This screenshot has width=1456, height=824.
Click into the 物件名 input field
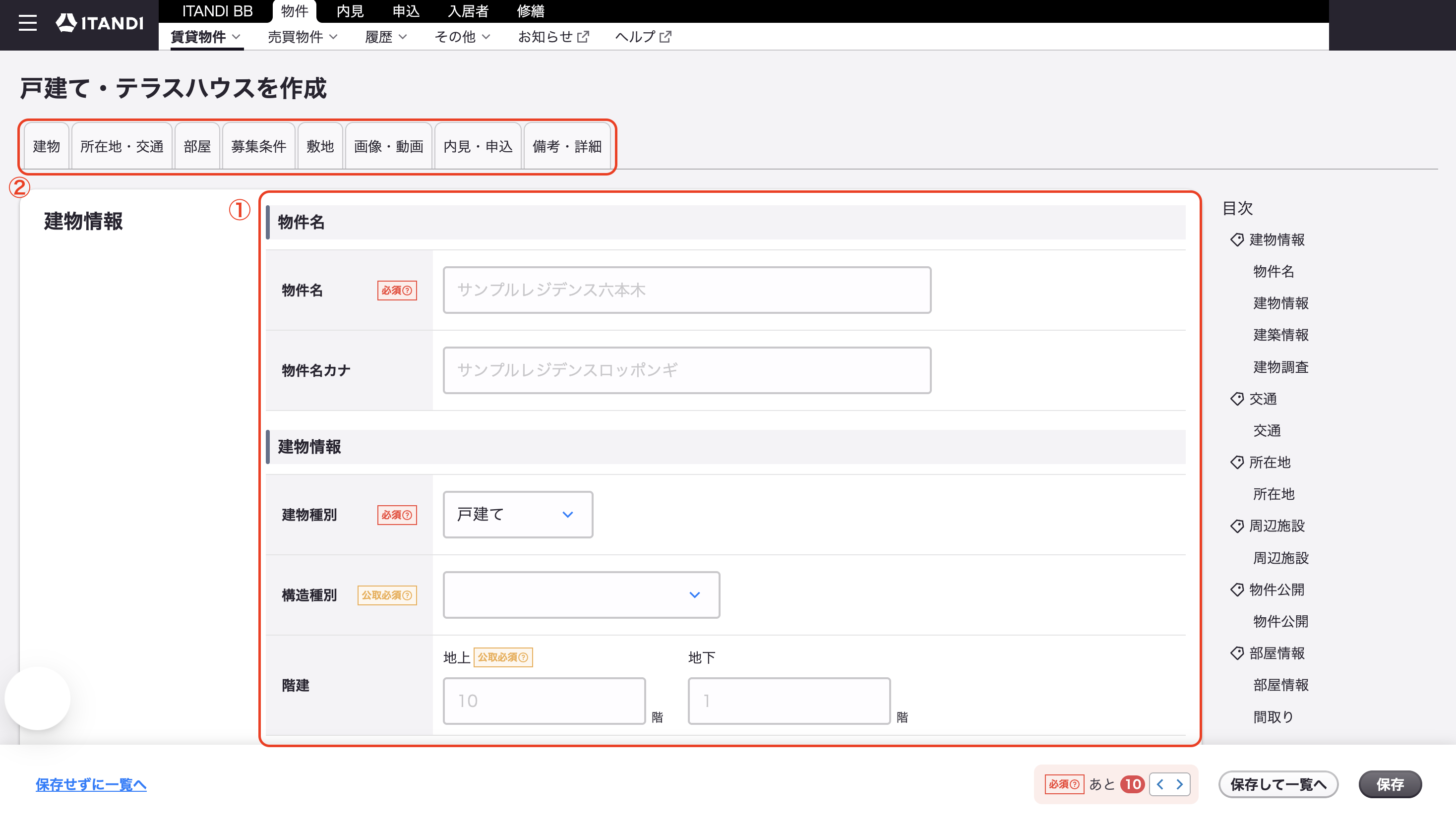(687, 290)
